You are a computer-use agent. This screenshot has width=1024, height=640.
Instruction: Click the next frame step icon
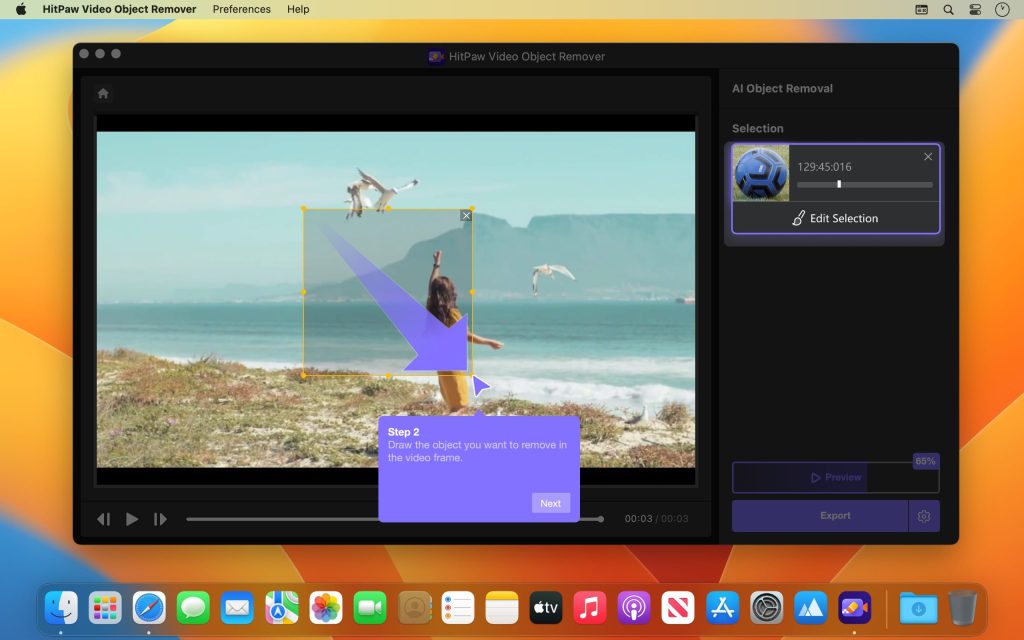point(159,519)
